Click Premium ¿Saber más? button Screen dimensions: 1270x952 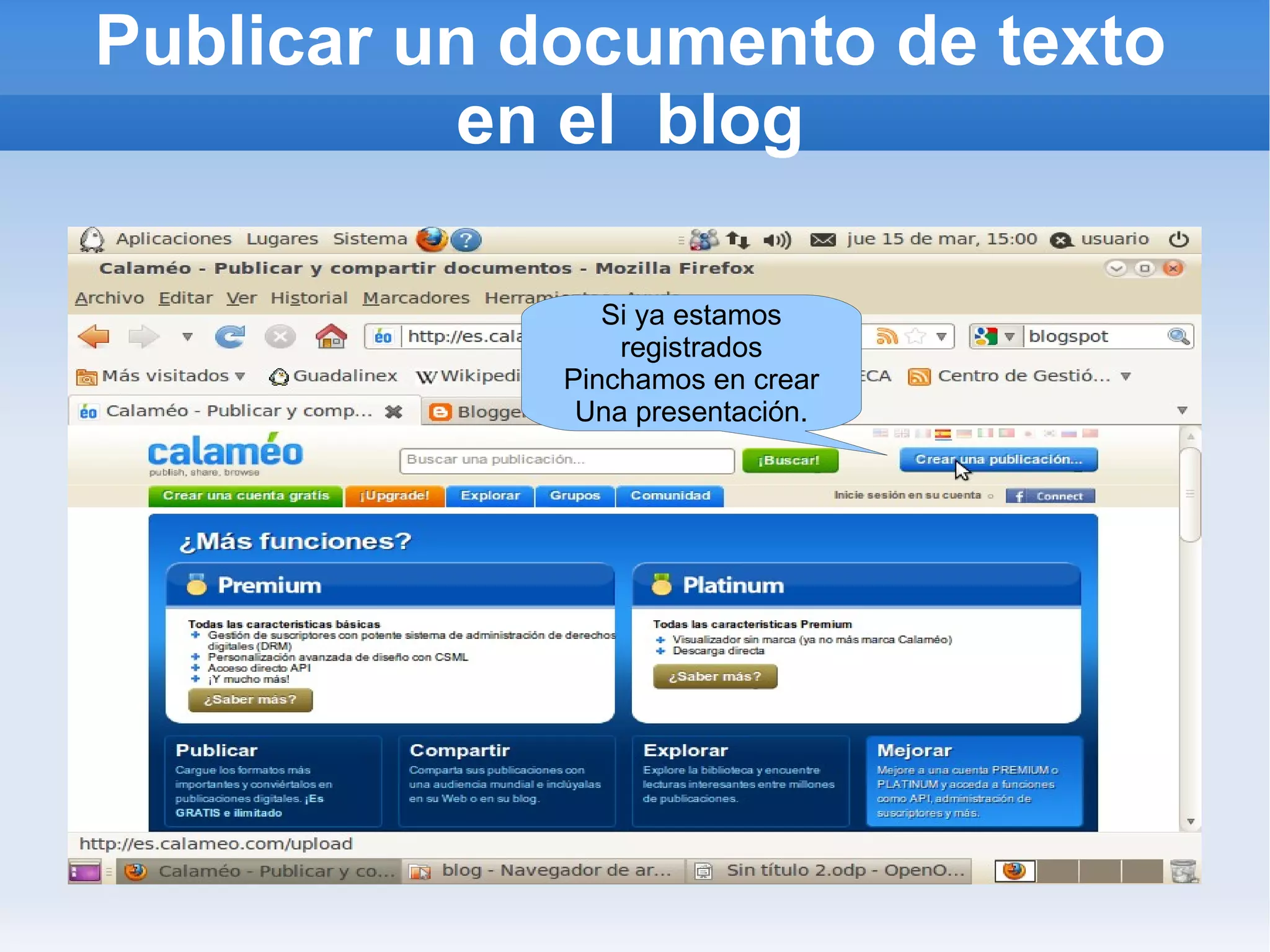pos(250,700)
